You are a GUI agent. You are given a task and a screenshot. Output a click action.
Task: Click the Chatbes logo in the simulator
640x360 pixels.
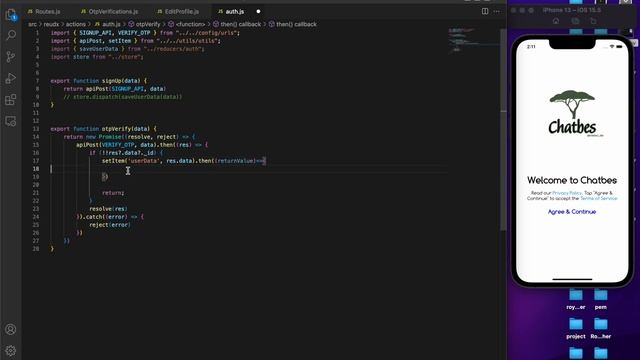coord(572,113)
